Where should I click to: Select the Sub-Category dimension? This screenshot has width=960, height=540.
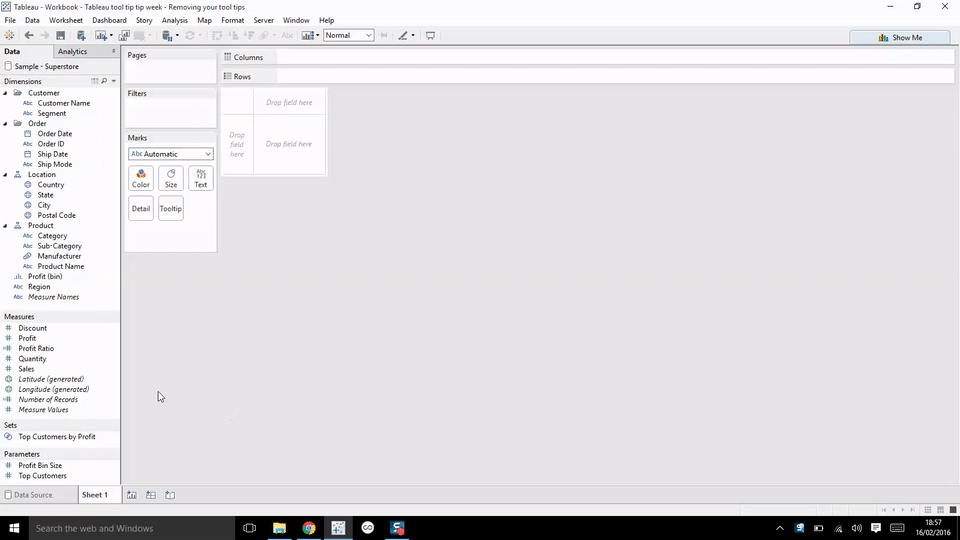(59, 246)
